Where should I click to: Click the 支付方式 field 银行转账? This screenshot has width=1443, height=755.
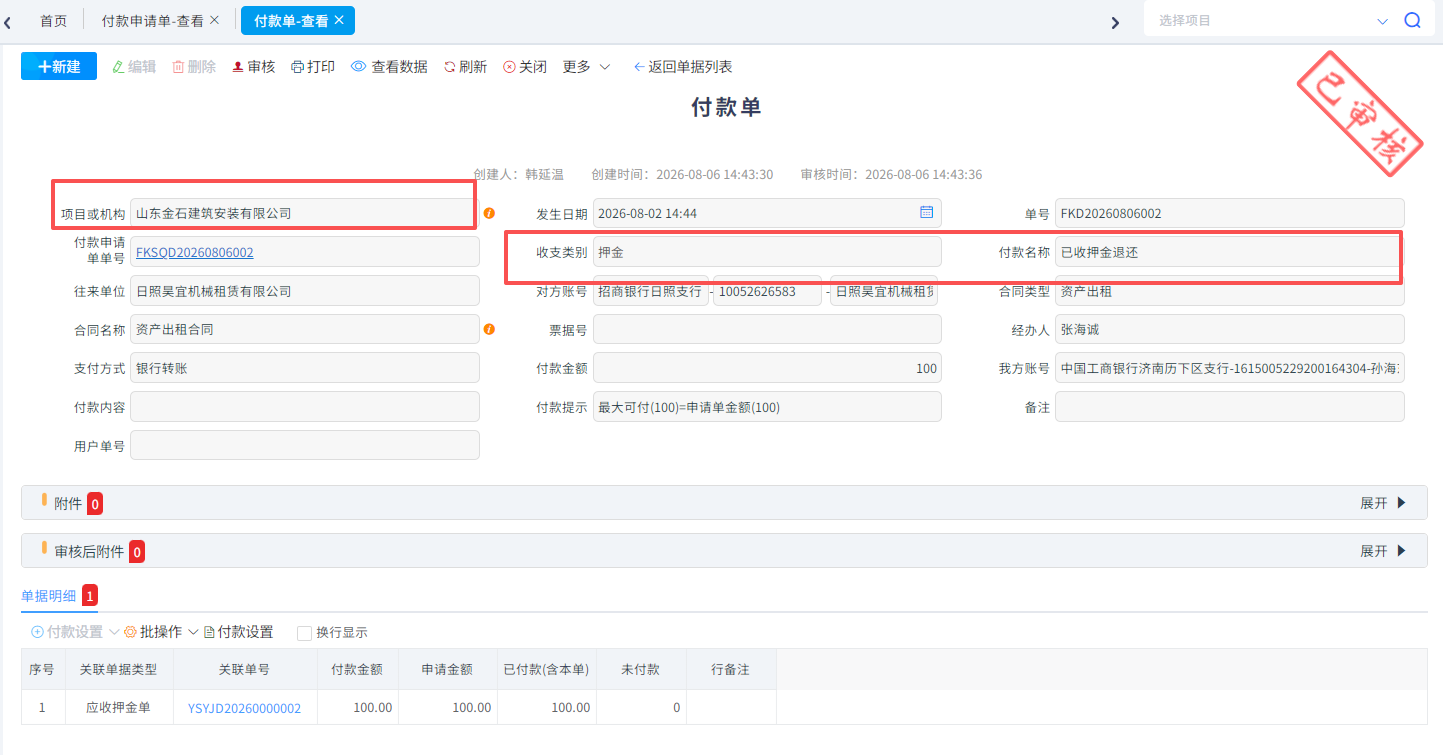coord(305,368)
